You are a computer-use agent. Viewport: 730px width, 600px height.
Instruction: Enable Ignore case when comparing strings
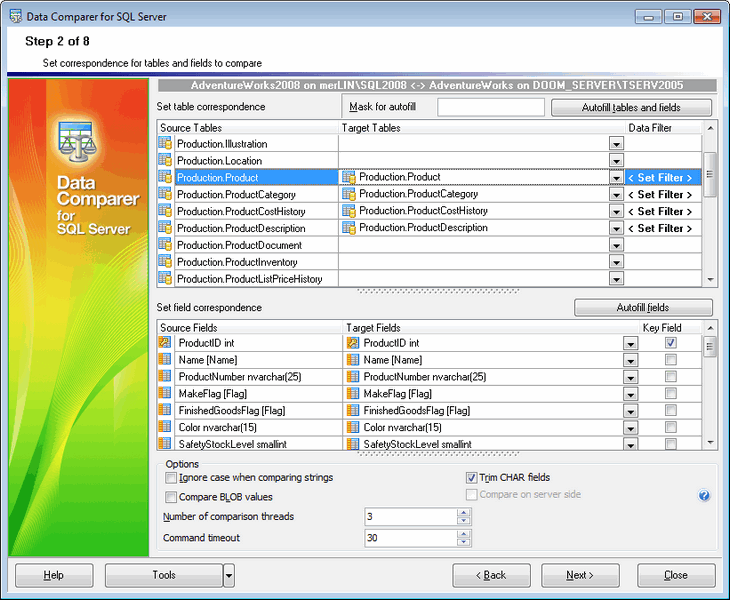(171, 478)
